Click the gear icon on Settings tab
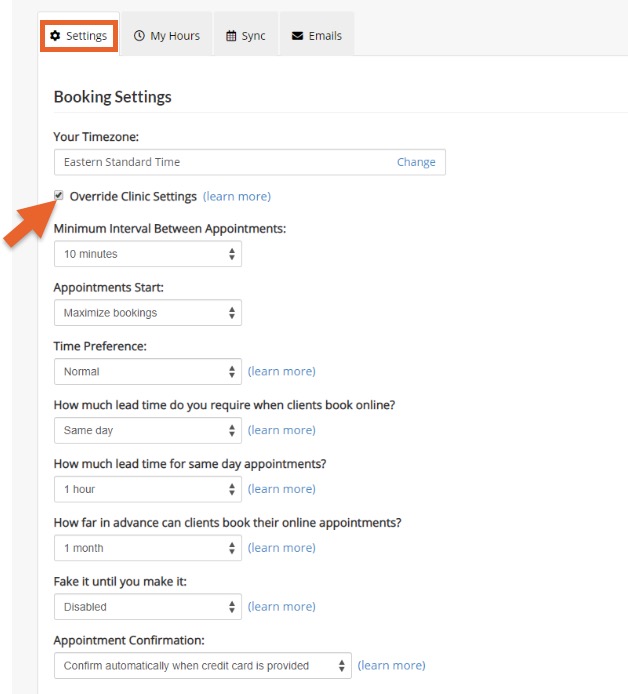Screen dimensions: 628x694 (x=55, y=35)
